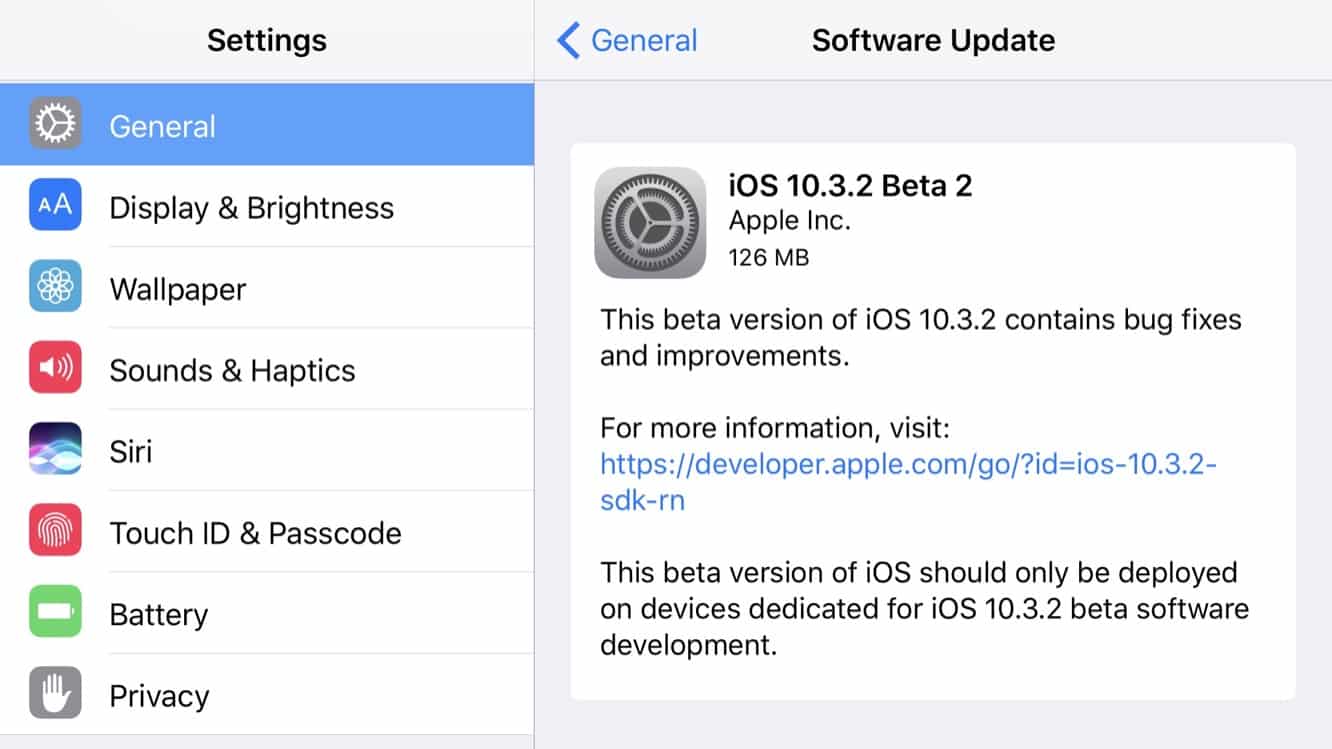
Task: Tap the Touch ID fingerprint icon
Action: point(55,532)
